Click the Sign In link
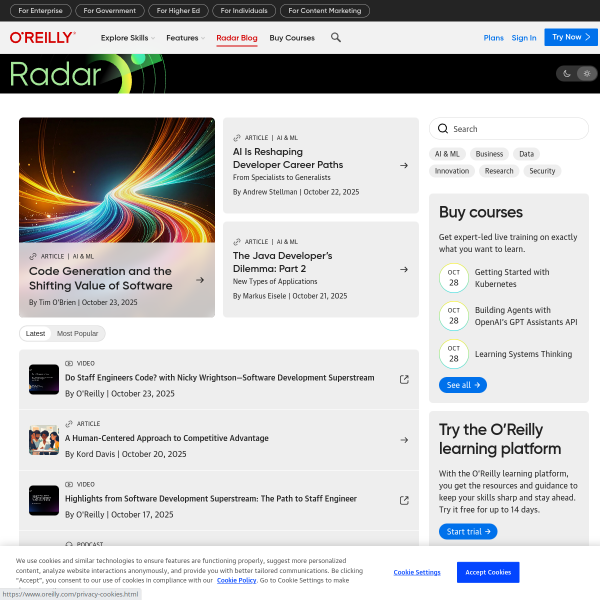600x600 pixels. (x=524, y=38)
